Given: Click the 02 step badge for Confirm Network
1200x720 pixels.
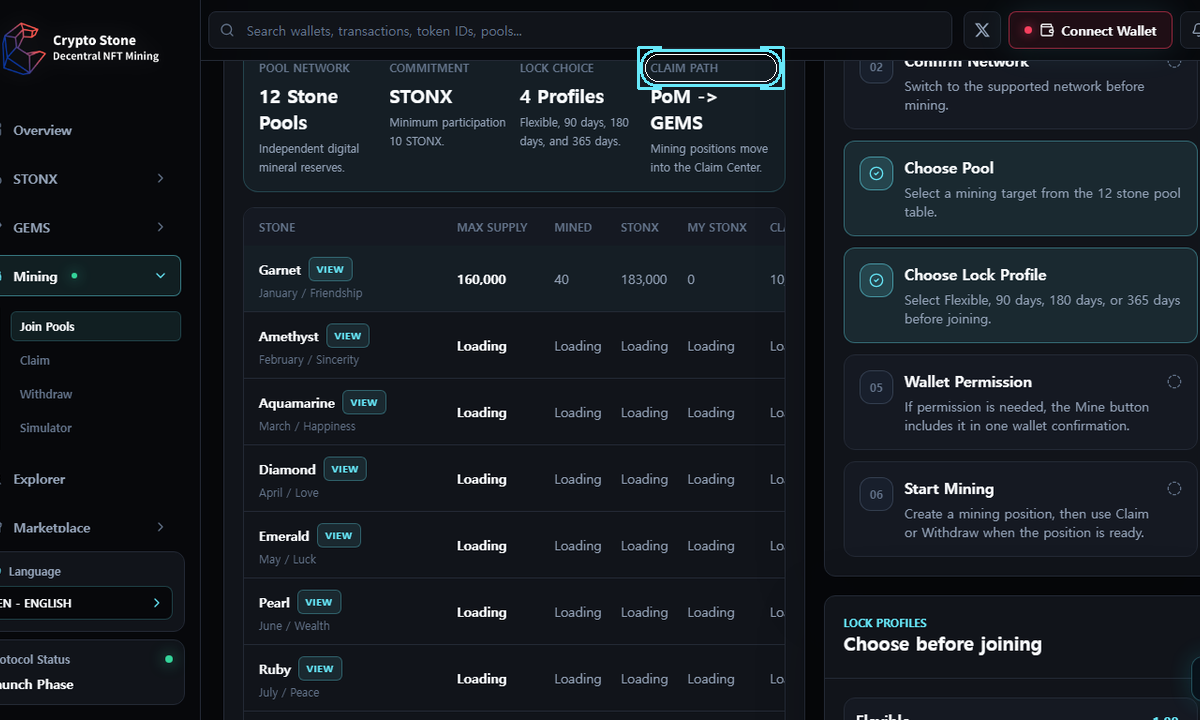Looking at the screenshot, I should [x=877, y=67].
